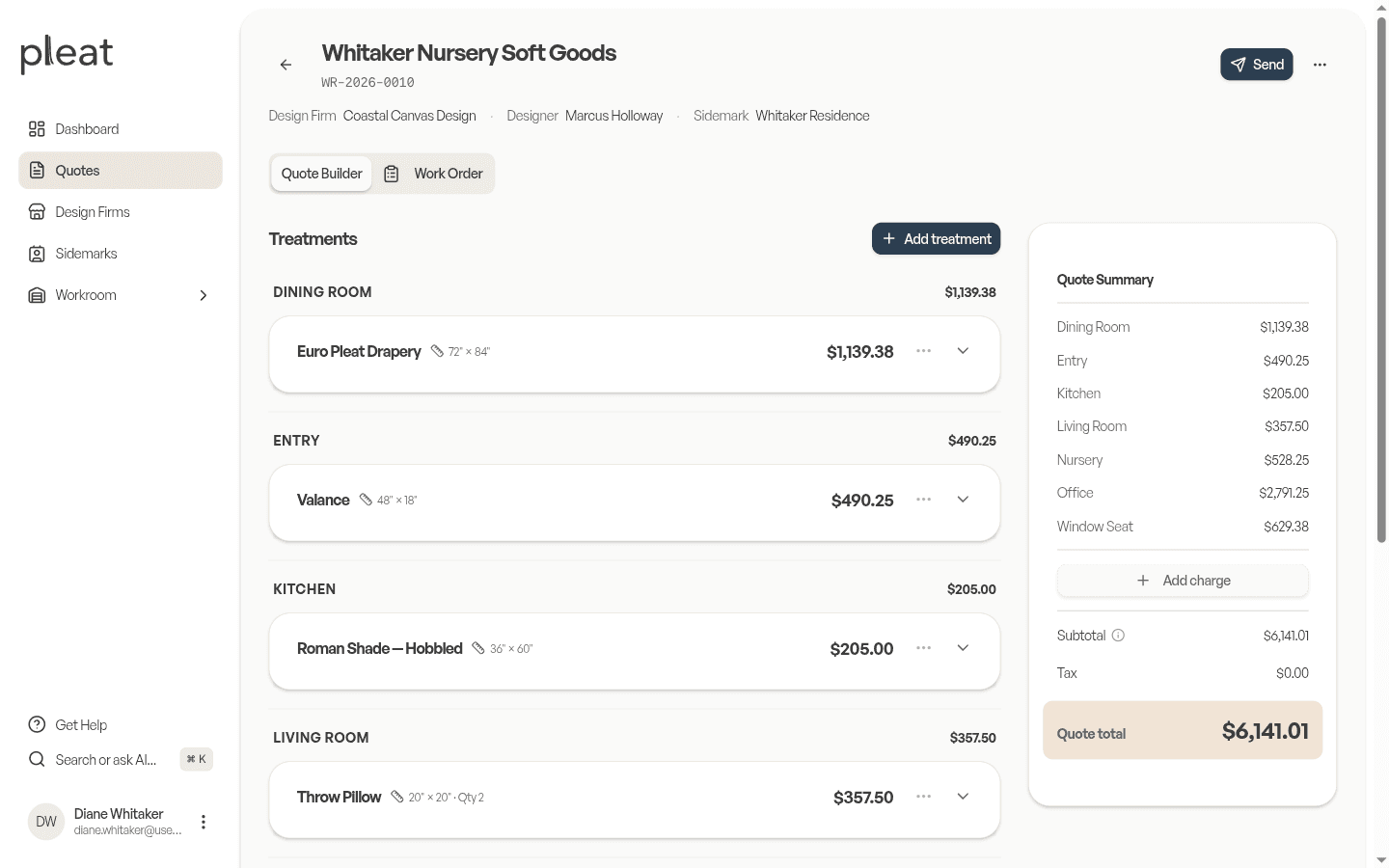Viewport: 1389px width, 868px height.
Task: Expand the Roman Shade Hobbled card
Action: (x=963, y=648)
